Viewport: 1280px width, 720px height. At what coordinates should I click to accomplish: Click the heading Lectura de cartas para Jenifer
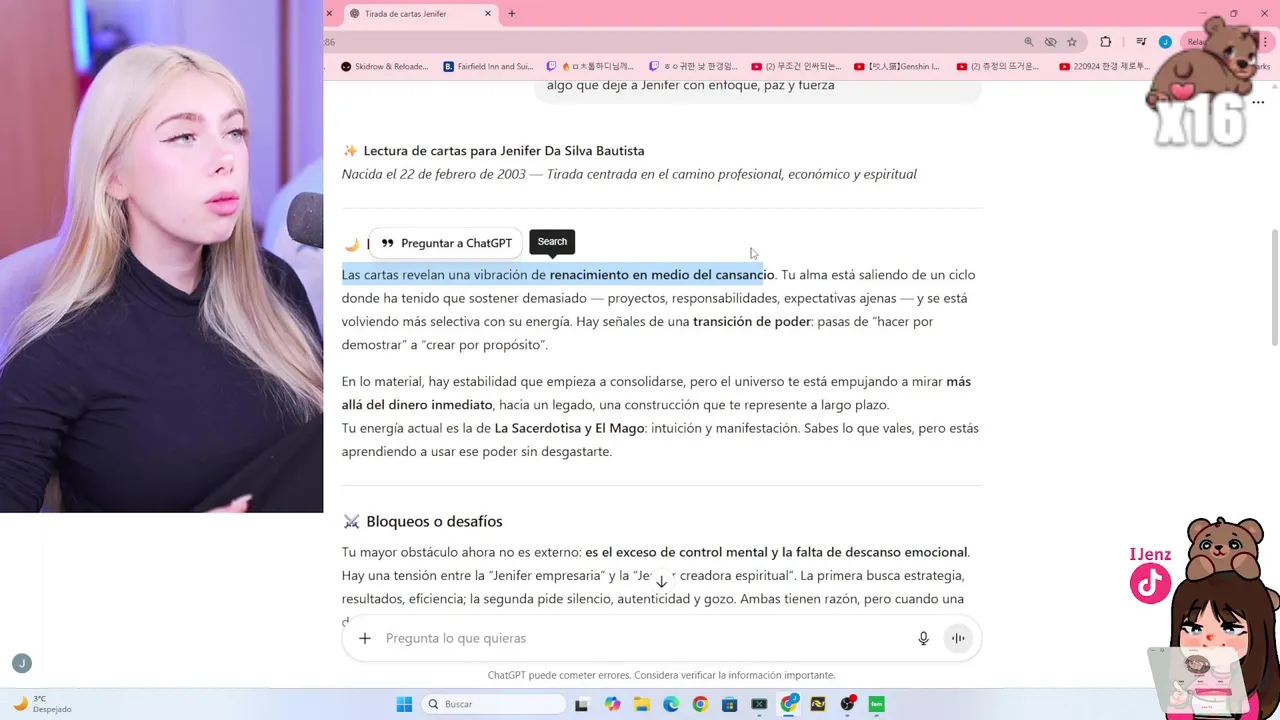click(504, 151)
